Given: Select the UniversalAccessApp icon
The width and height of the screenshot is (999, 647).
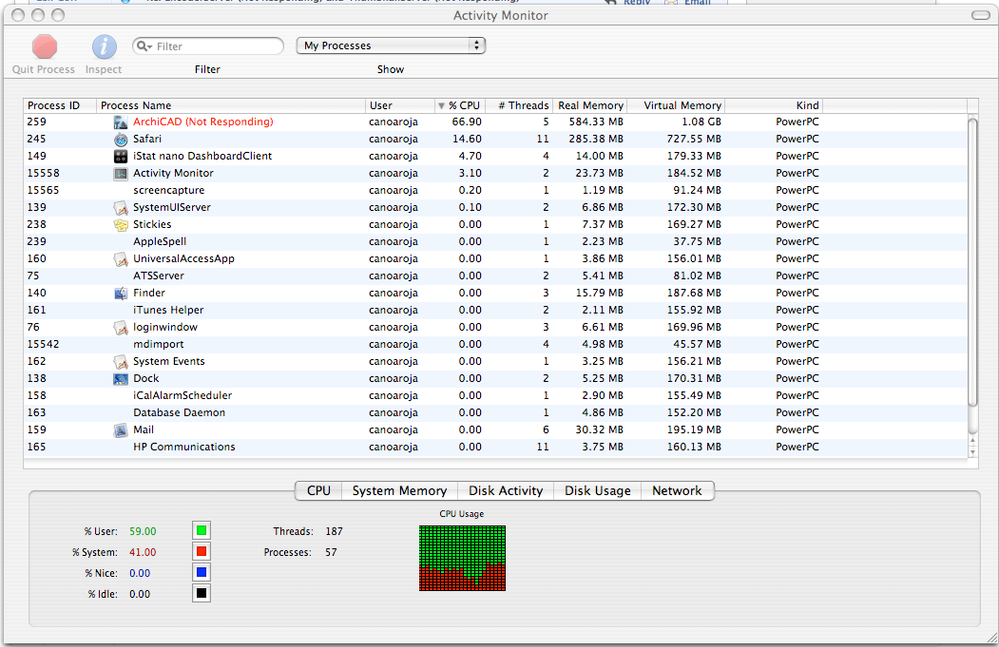Looking at the screenshot, I should click(x=120, y=259).
